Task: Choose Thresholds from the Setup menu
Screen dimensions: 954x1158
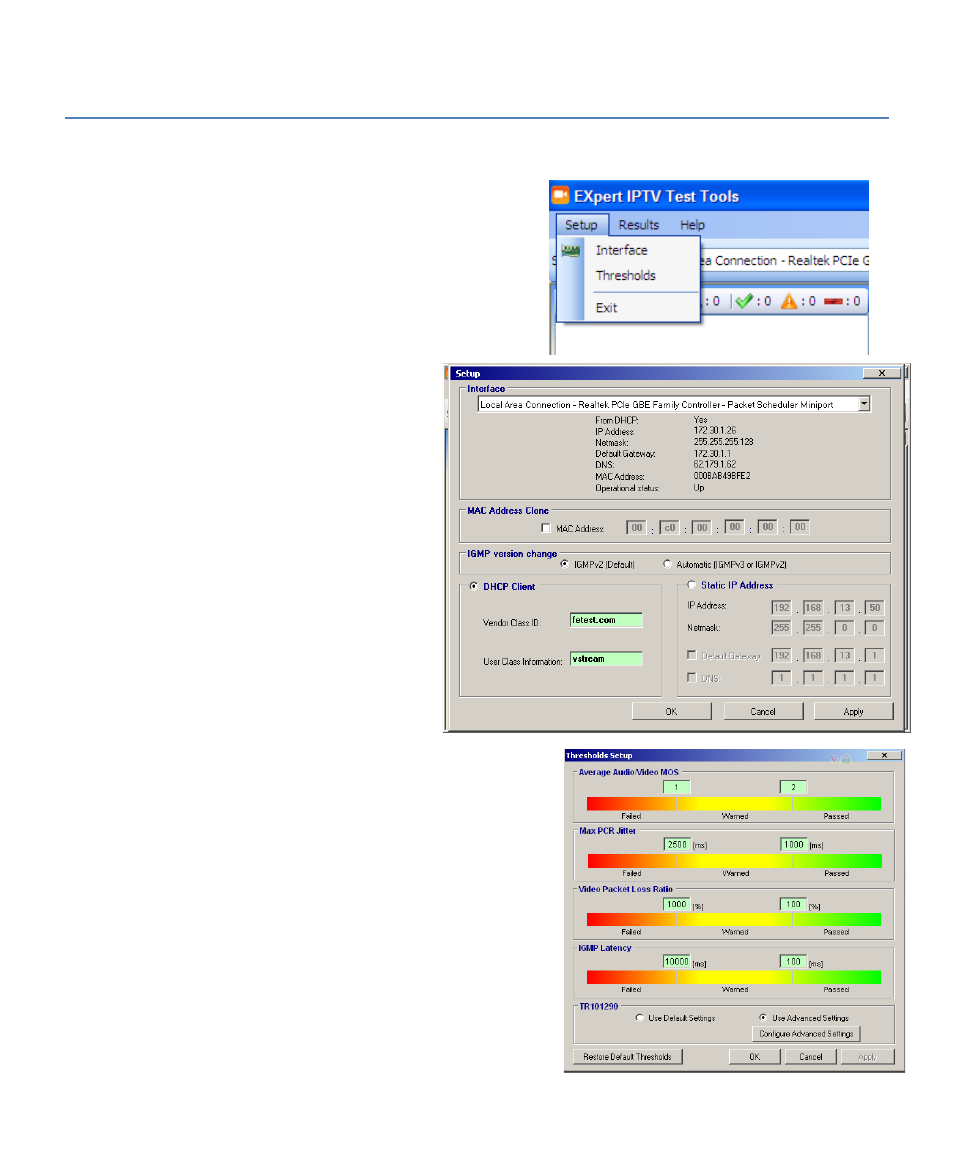Action: (x=625, y=275)
